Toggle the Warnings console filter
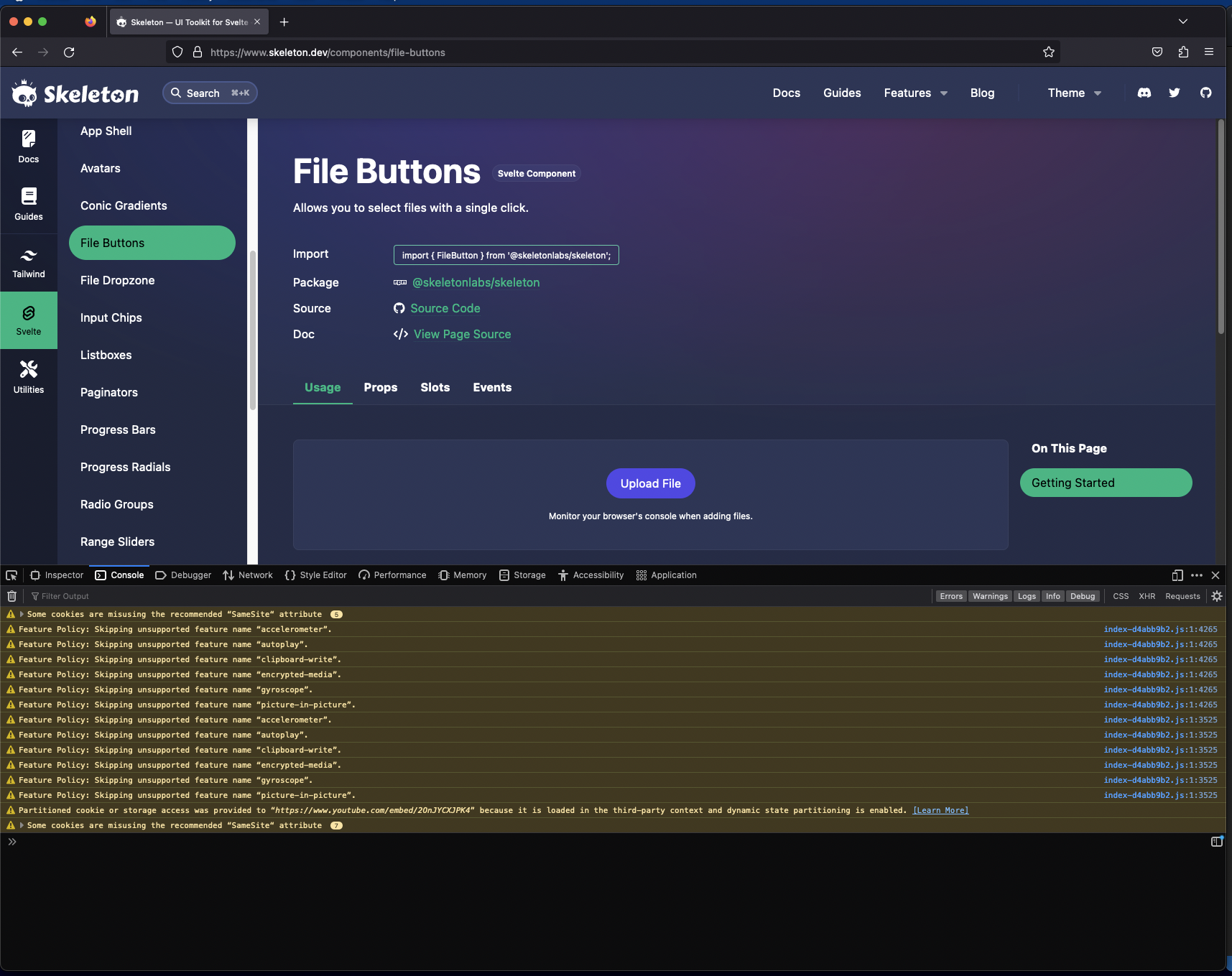Image resolution: width=1232 pixels, height=976 pixels. pos(989,595)
